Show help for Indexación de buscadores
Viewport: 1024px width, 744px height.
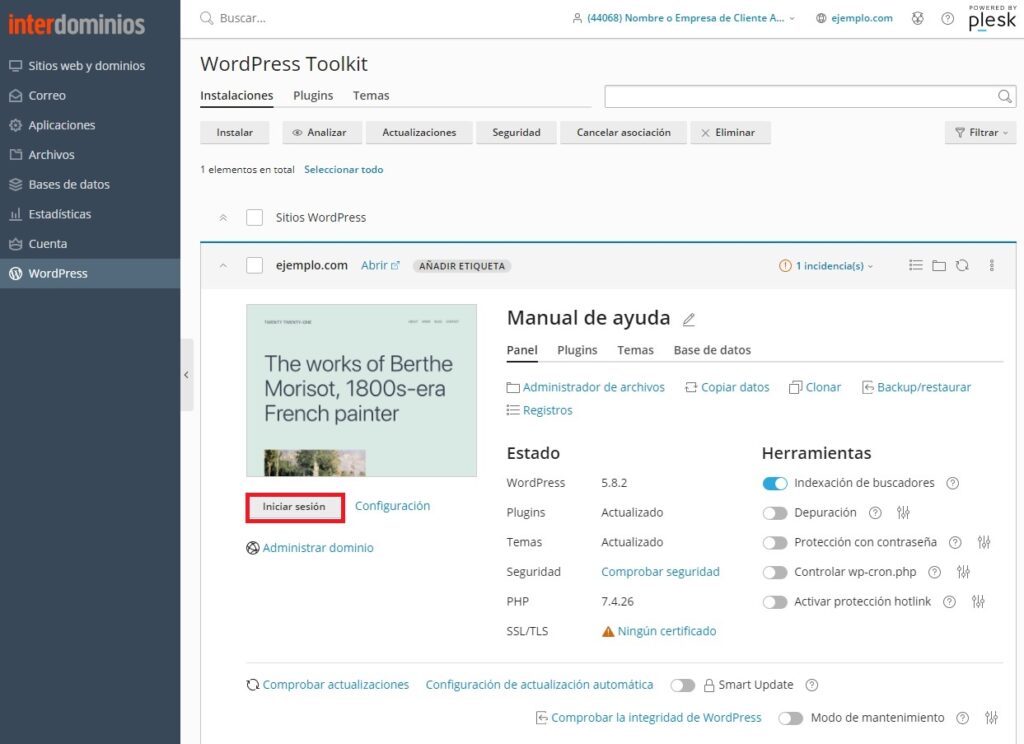953,483
